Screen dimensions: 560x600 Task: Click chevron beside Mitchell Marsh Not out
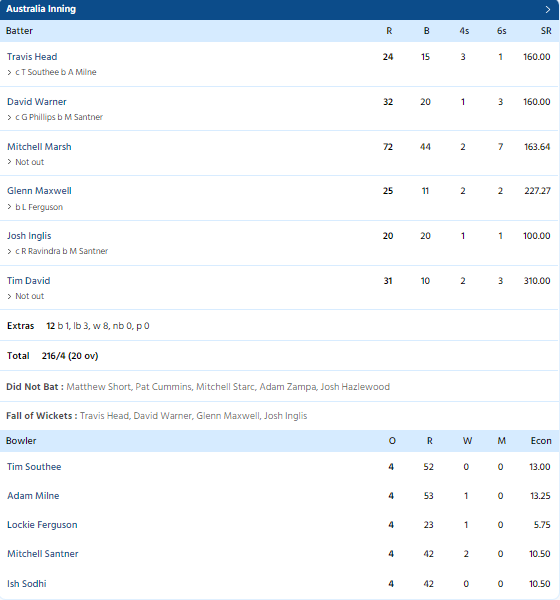coord(9,162)
